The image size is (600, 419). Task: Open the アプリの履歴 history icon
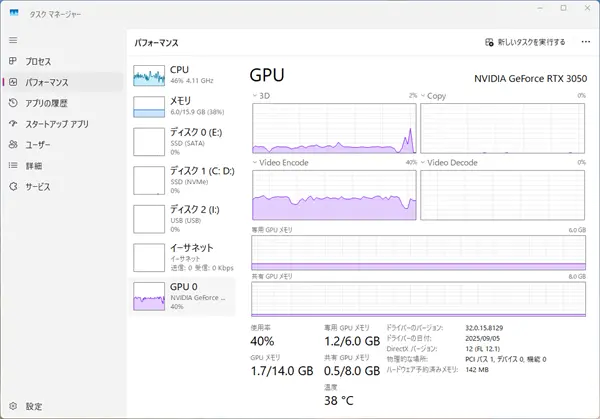coord(13,103)
